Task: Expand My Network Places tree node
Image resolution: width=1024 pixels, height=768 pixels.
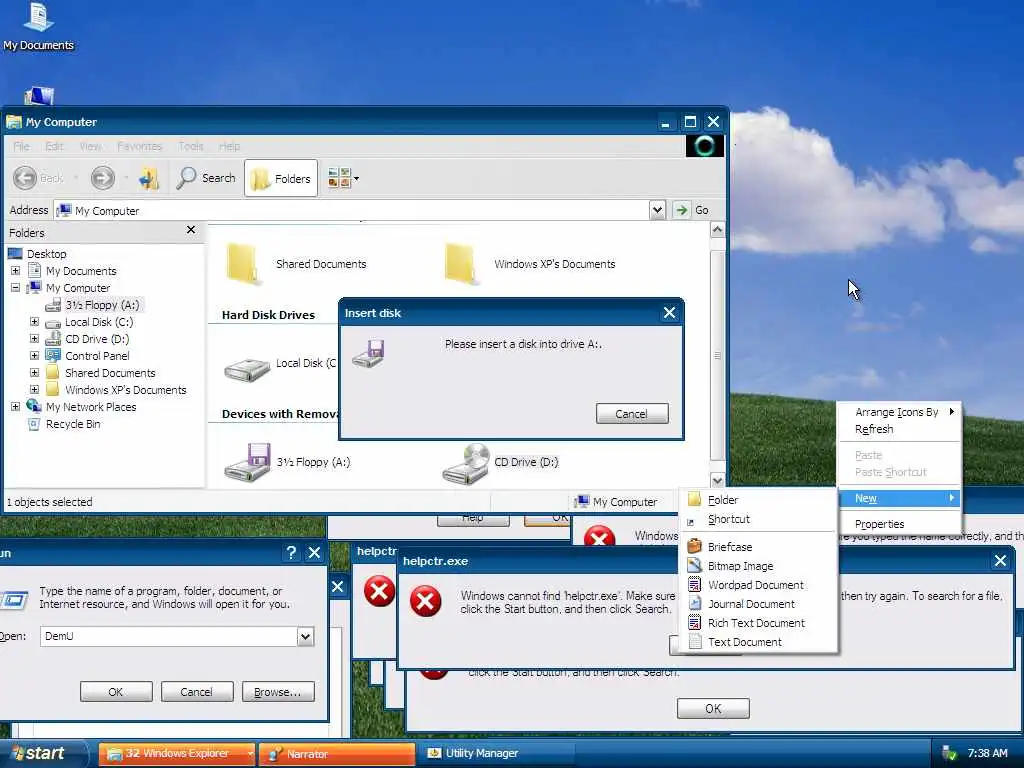Action: click(16, 407)
